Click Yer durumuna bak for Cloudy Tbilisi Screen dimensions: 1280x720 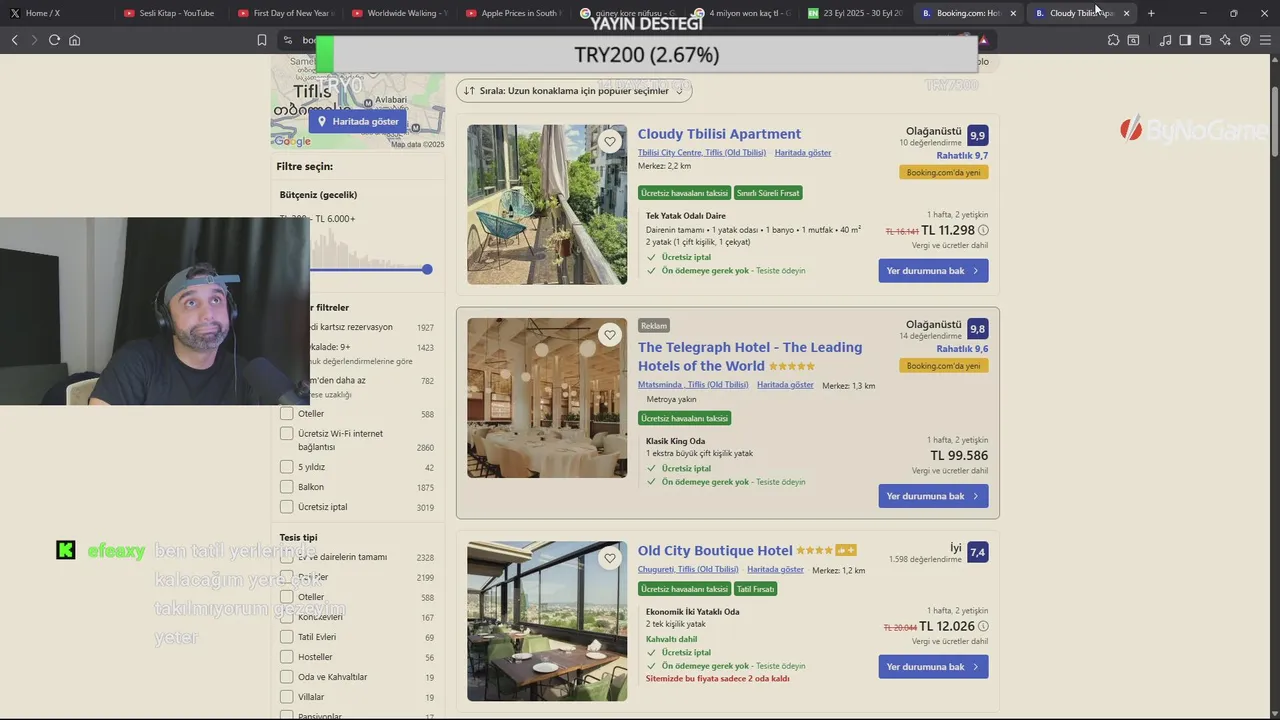click(x=933, y=271)
